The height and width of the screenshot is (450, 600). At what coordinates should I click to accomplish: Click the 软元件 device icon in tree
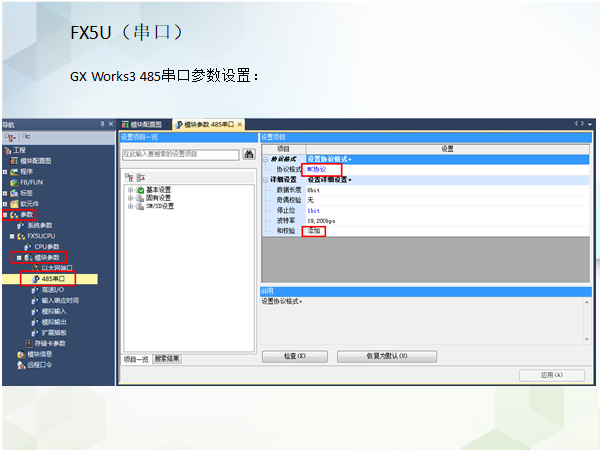pos(15,204)
